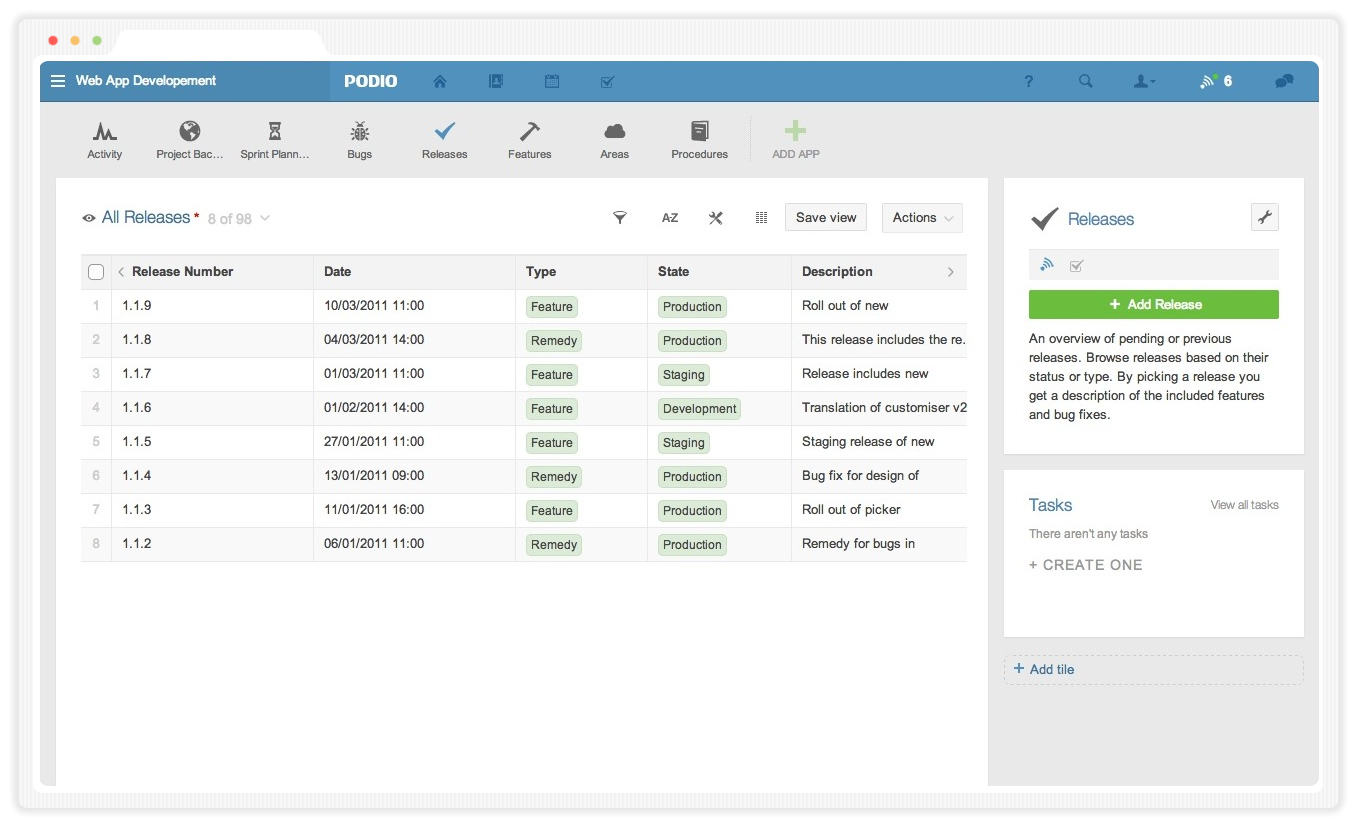Open the Bugs app icon
This screenshot has width=1357, height=827.
359,132
